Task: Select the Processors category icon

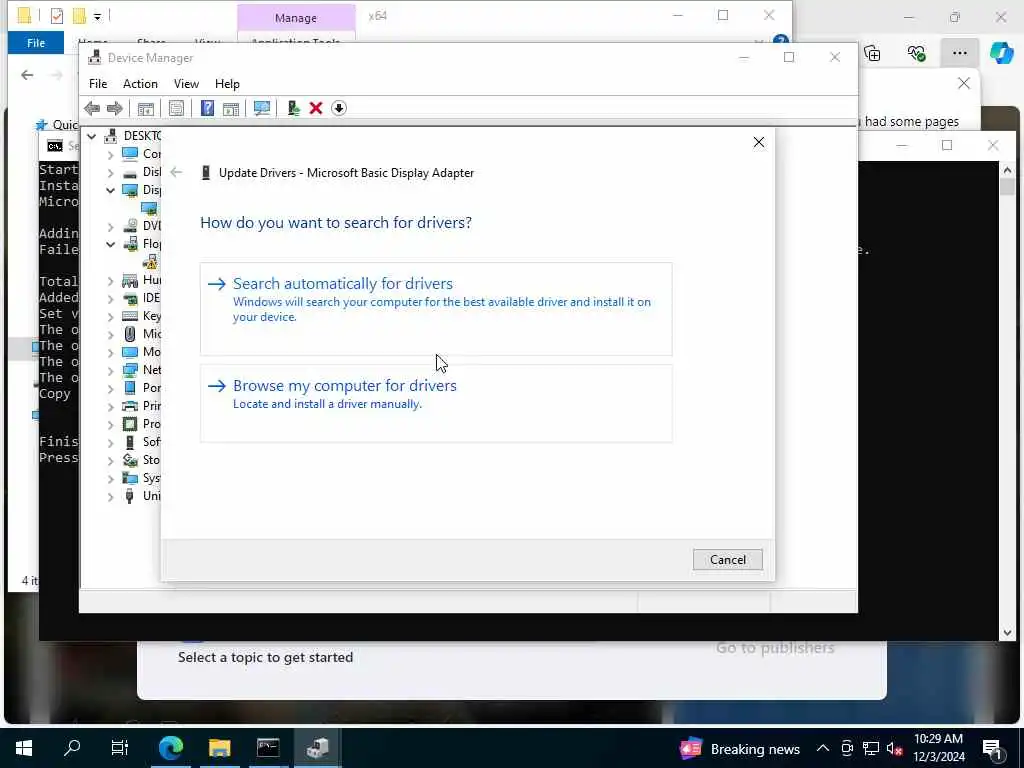Action: [x=130, y=424]
